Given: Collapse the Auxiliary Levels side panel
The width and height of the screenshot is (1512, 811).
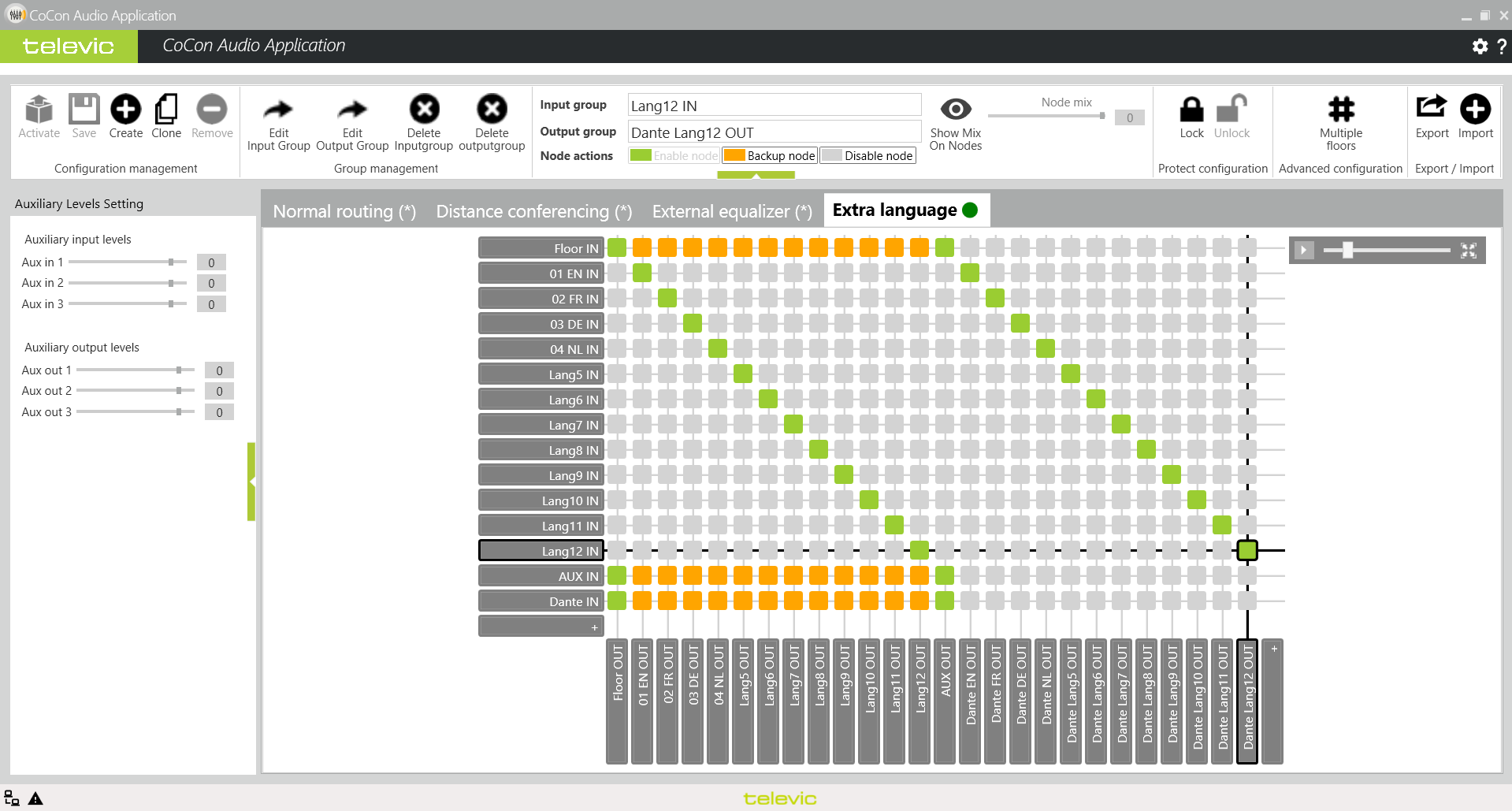Looking at the screenshot, I should [251, 482].
